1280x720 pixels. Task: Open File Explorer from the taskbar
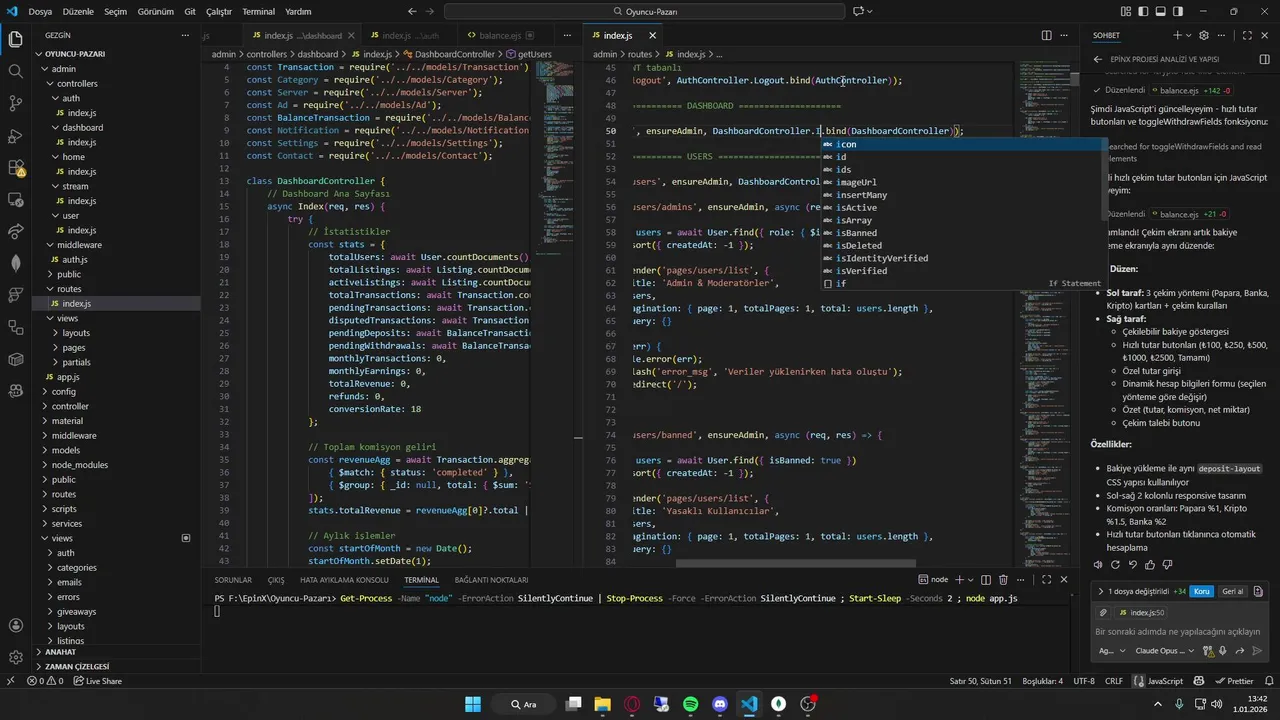[x=602, y=704]
